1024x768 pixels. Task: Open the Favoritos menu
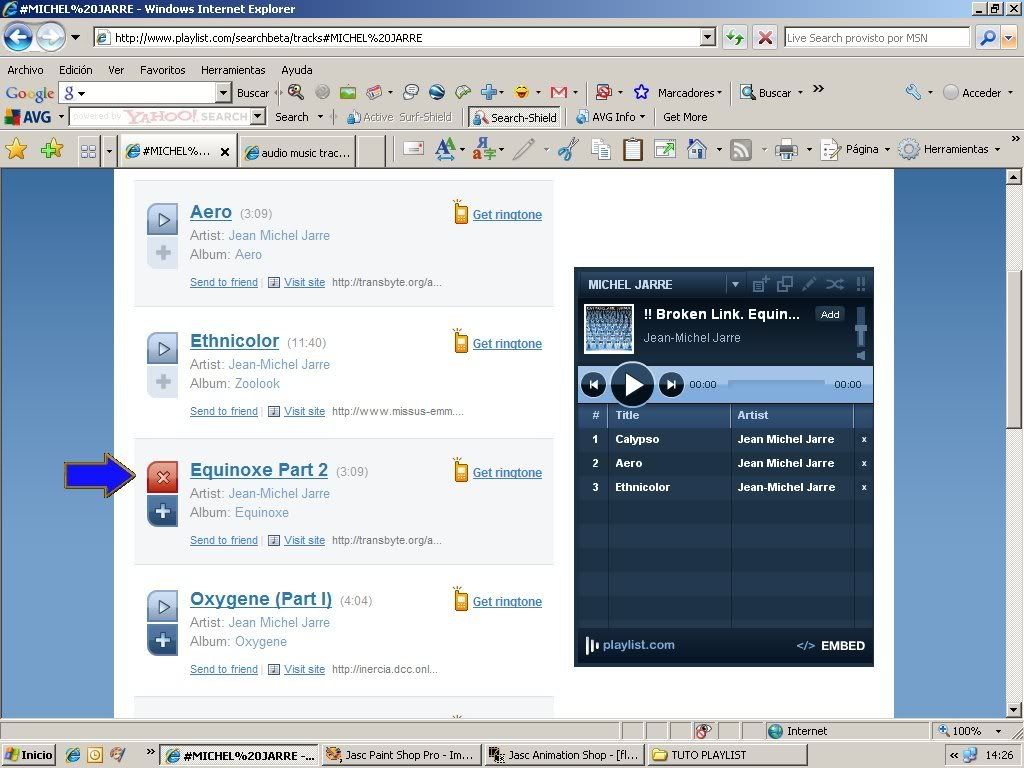(x=162, y=70)
